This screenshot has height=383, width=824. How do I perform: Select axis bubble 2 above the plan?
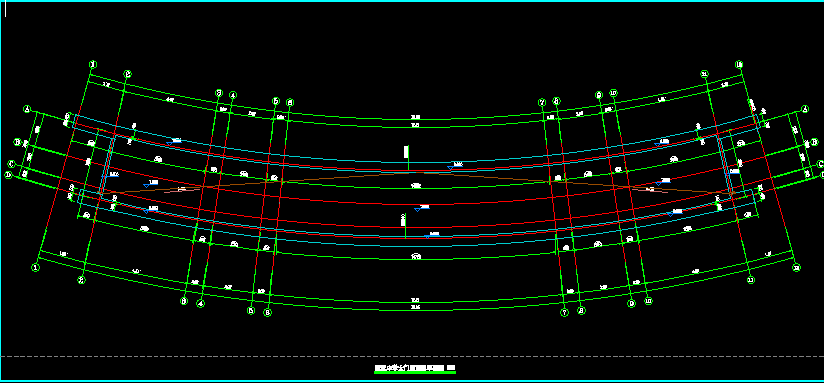127,74
